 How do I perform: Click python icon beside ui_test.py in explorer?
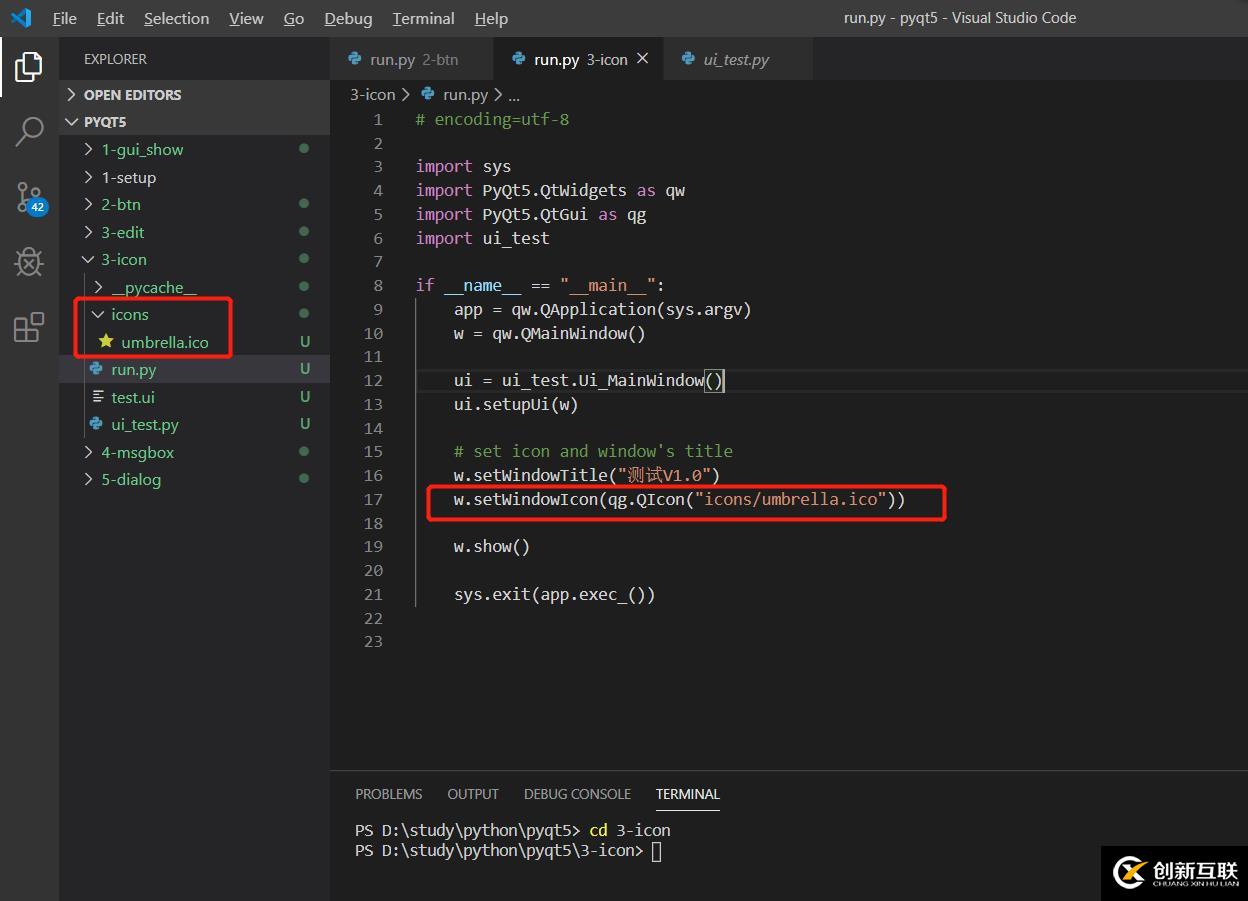point(96,424)
